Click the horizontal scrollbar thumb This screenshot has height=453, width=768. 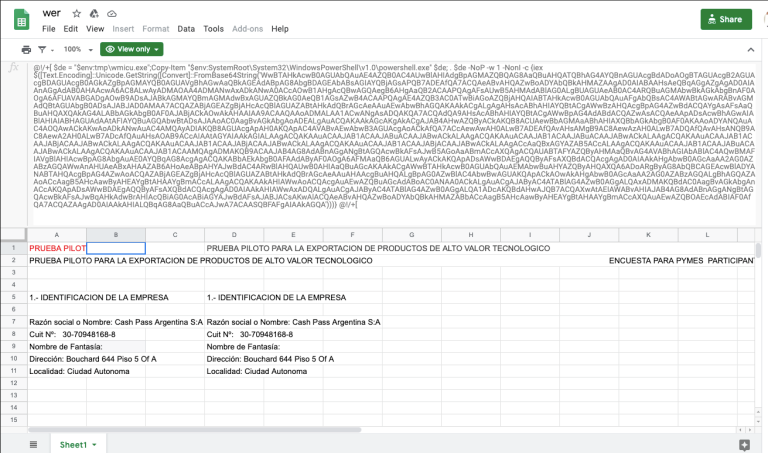click(x=194, y=429)
